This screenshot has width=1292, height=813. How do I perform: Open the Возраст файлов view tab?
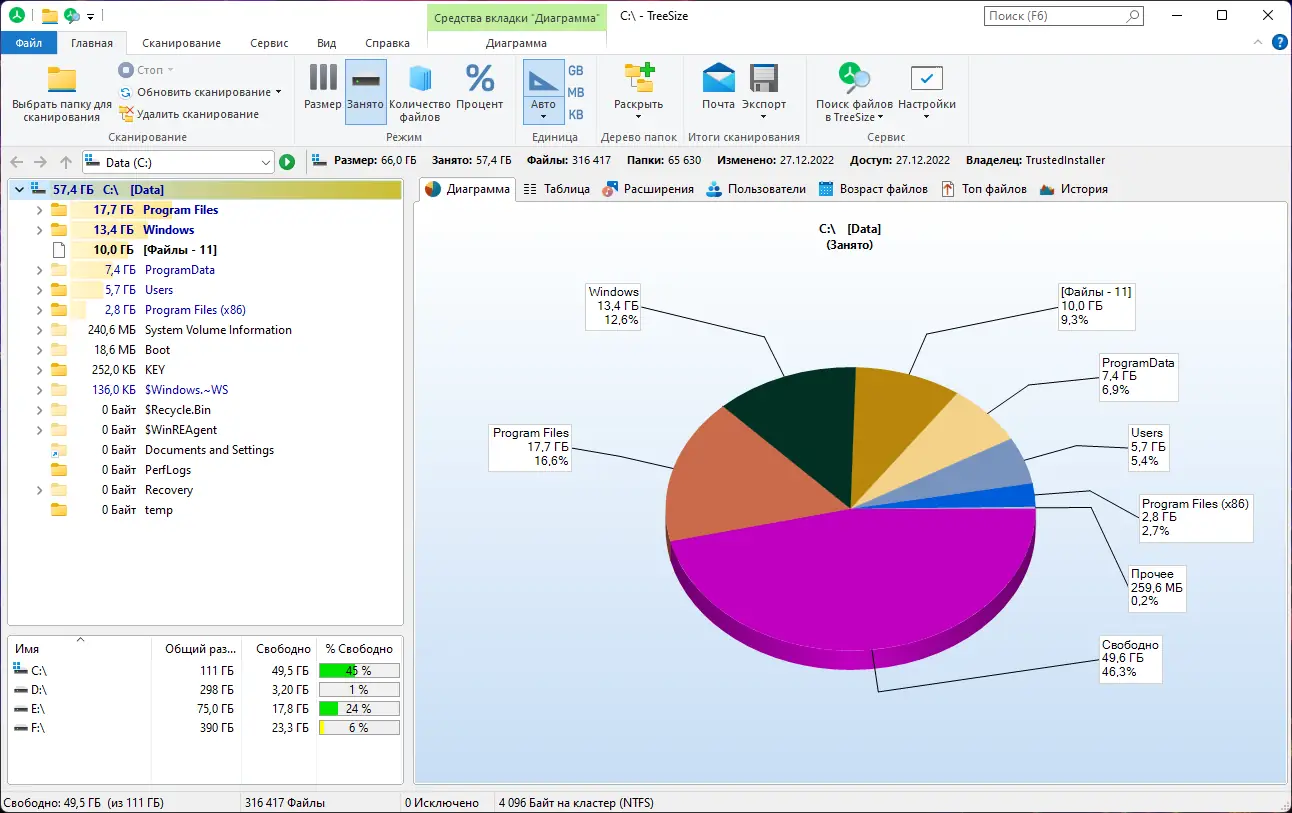tap(873, 189)
